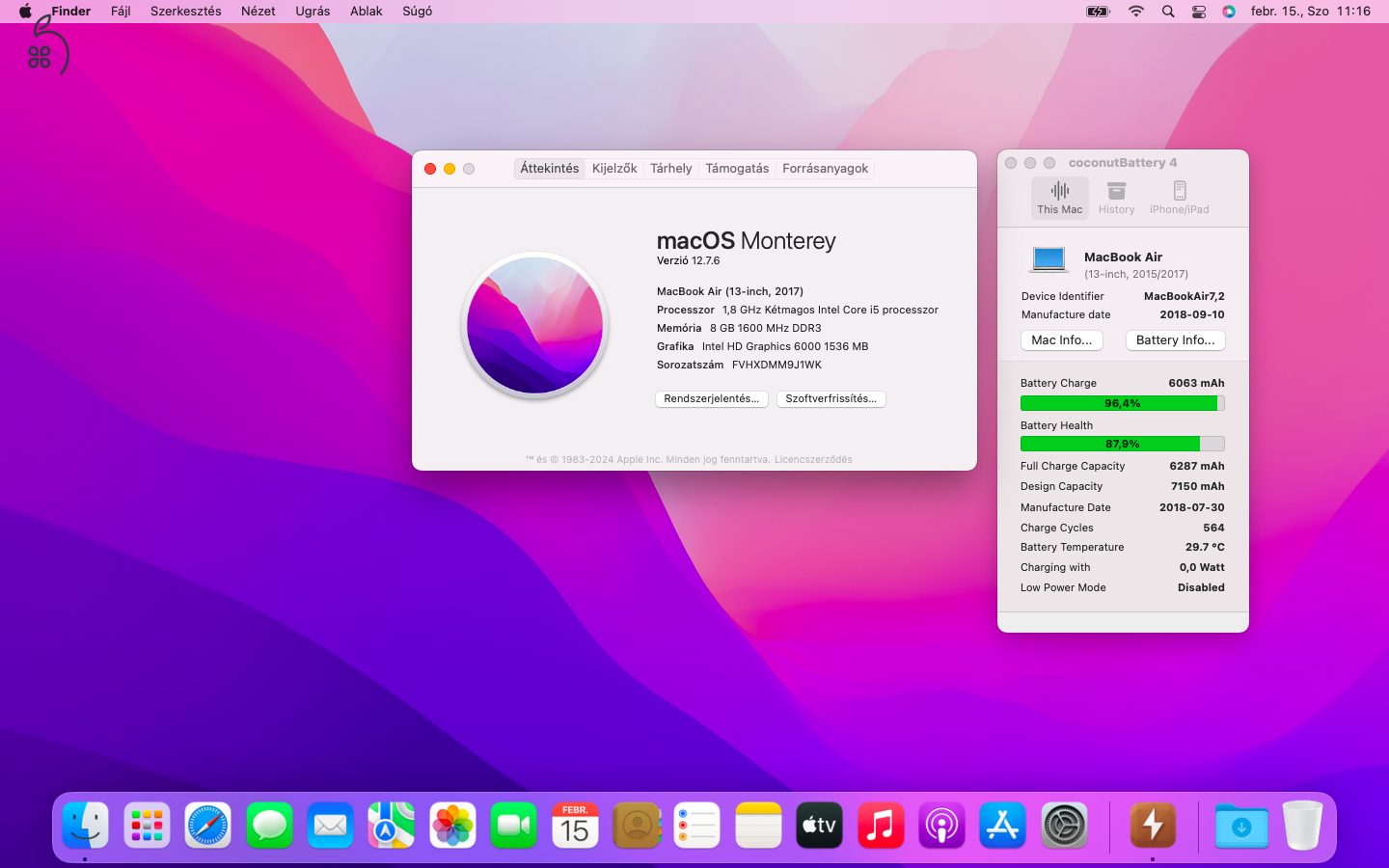The height and width of the screenshot is (868, 1389).
Task: Select This Mac in coconutBattery toolbar
Action: [1060, 198]
